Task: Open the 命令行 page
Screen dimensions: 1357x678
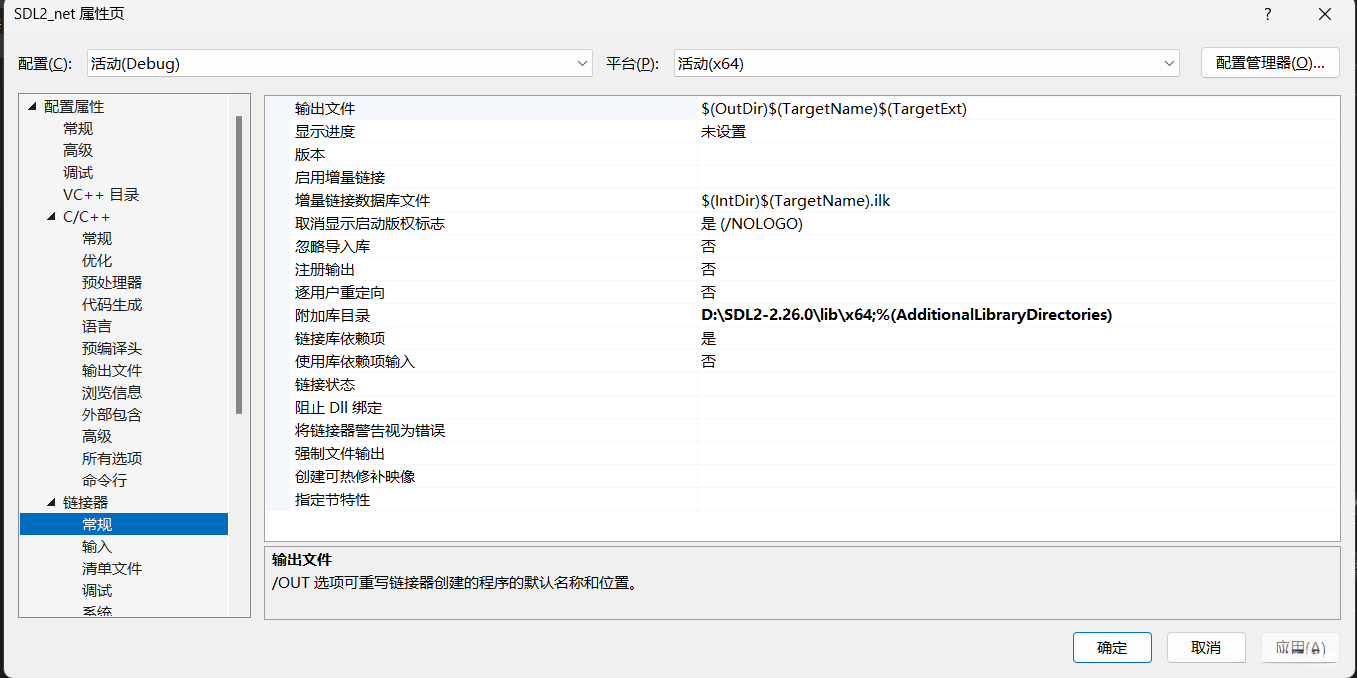Action: [104, 480]
